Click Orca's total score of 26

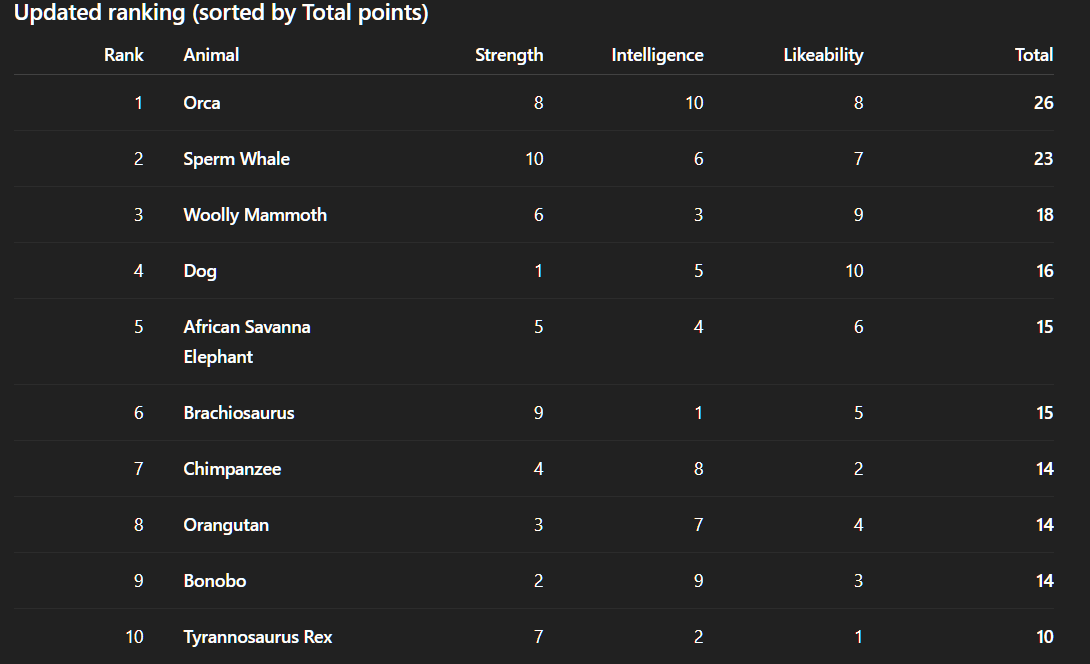(1043, 103)
